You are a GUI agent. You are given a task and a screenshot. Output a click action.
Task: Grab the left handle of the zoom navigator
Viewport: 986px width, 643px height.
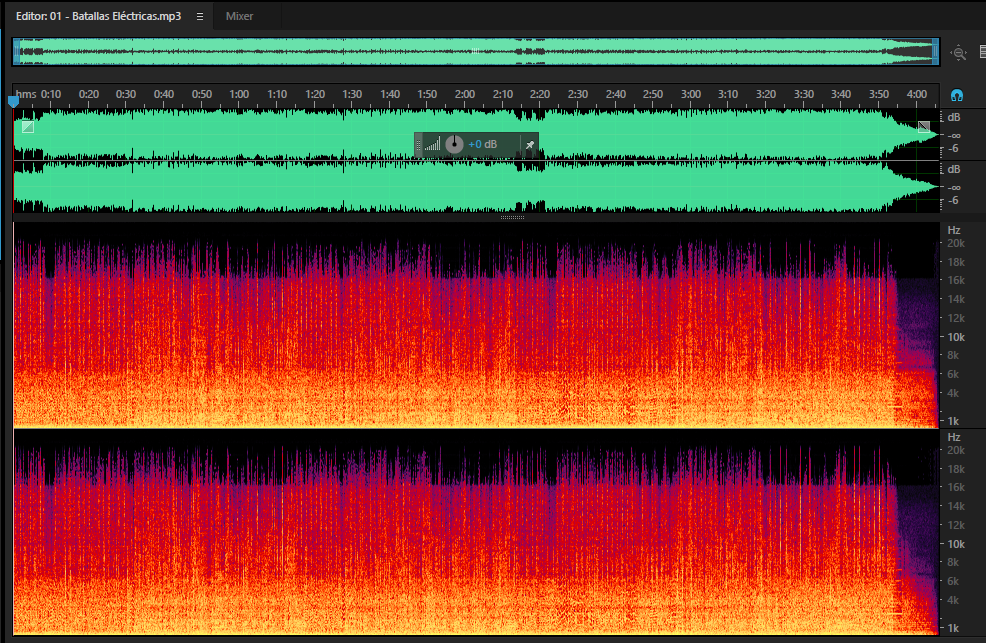coord(17,52)
